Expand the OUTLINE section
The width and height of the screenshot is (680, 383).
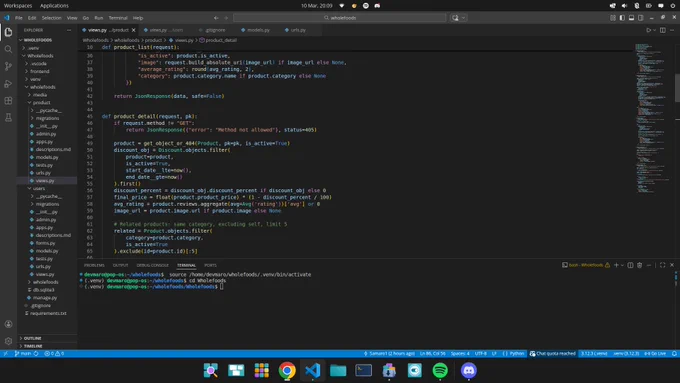33,338
